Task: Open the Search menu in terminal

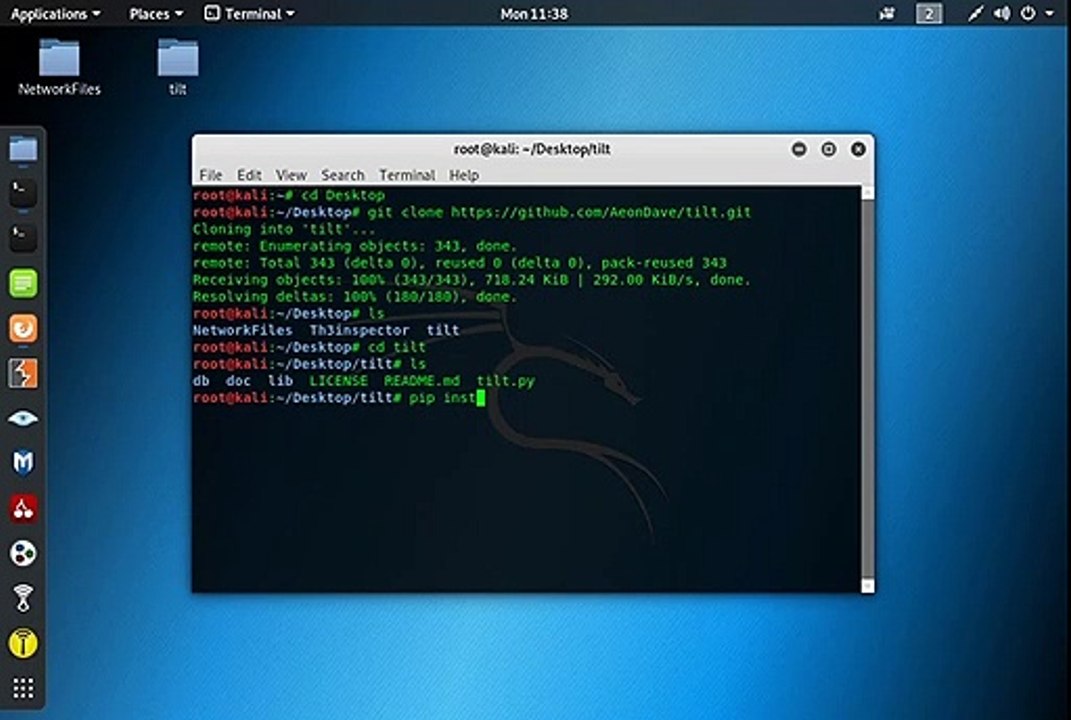Action: click(343, 176)
